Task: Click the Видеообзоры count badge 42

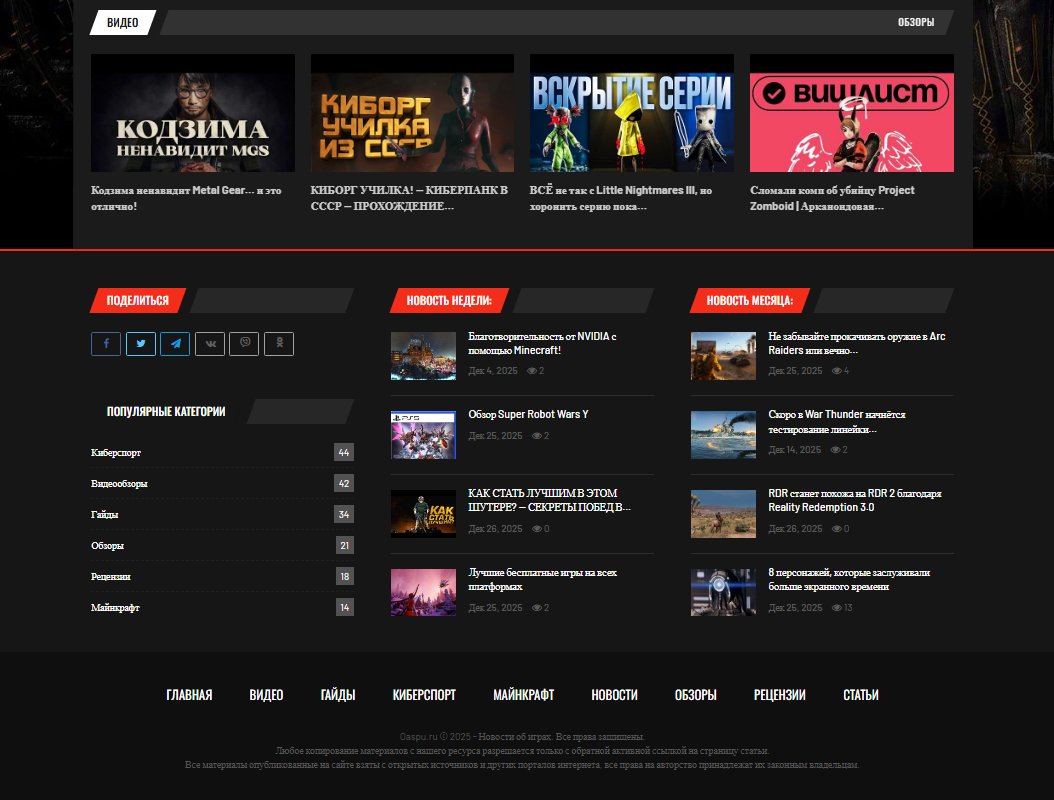Action: pos(344,484)
